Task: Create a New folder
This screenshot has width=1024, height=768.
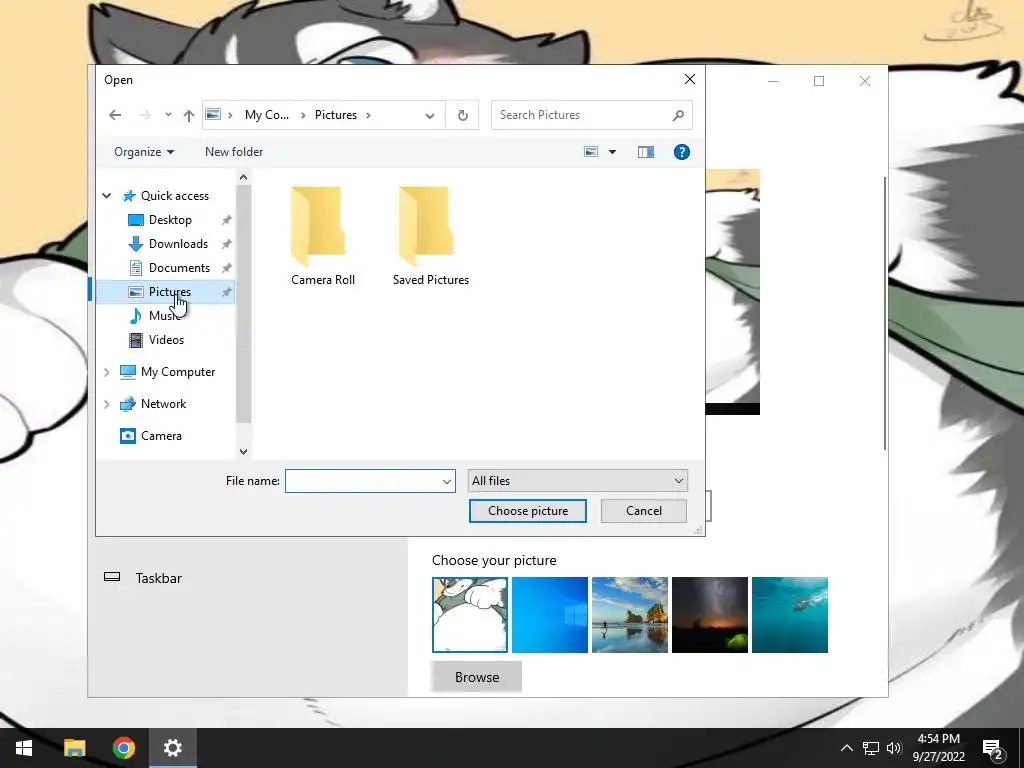Action: coord(234,152)
